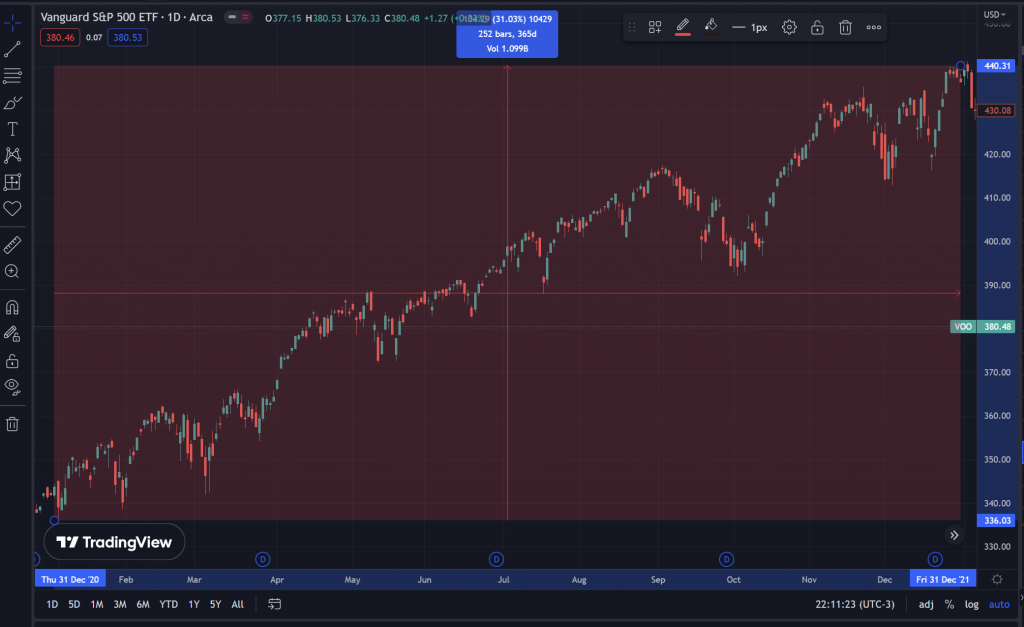Select the YTD time range
This screenshot has height=627, width=1024.
click(169, 605)
